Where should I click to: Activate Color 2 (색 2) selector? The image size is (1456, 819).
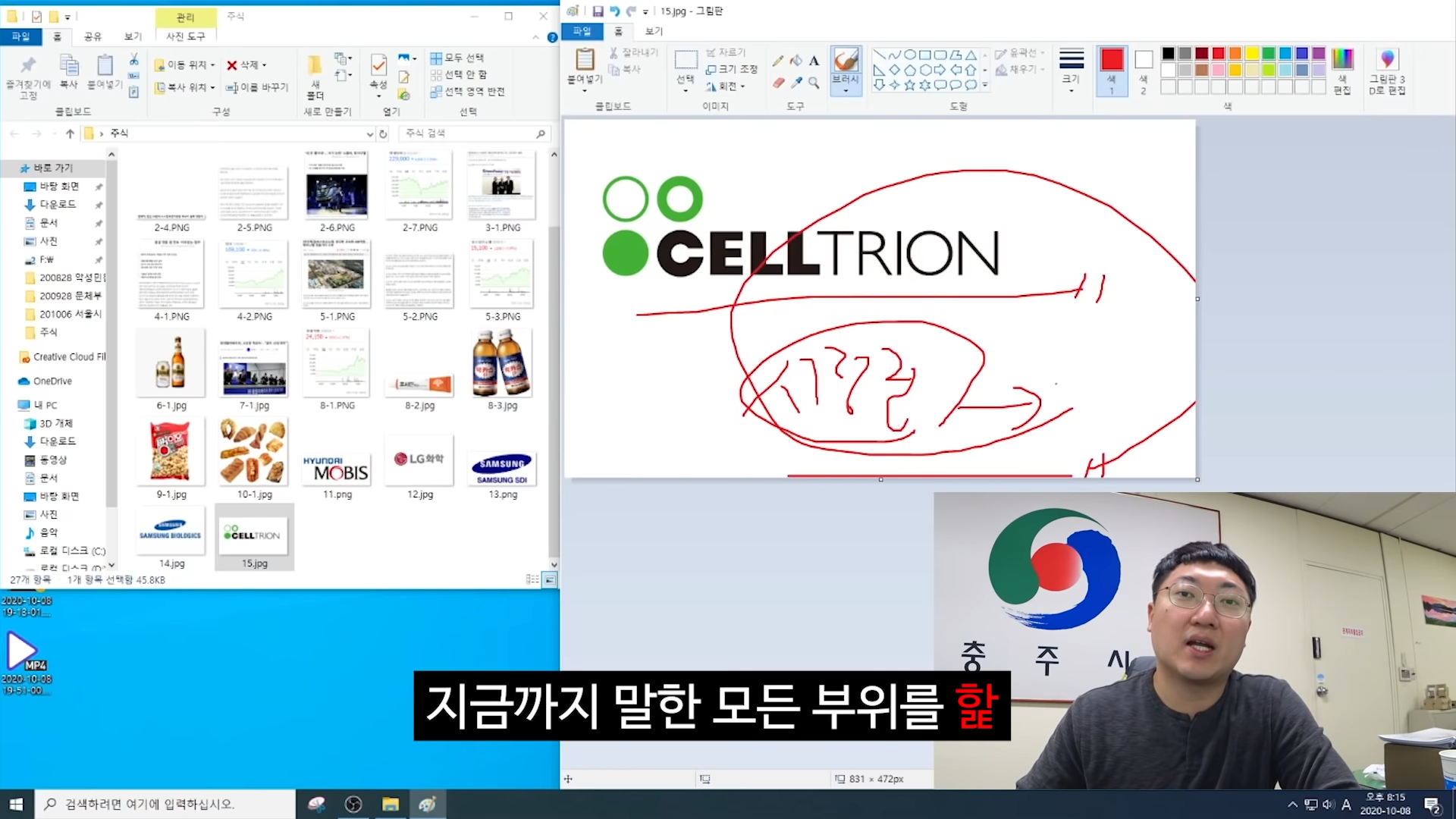coord(1144,71)
